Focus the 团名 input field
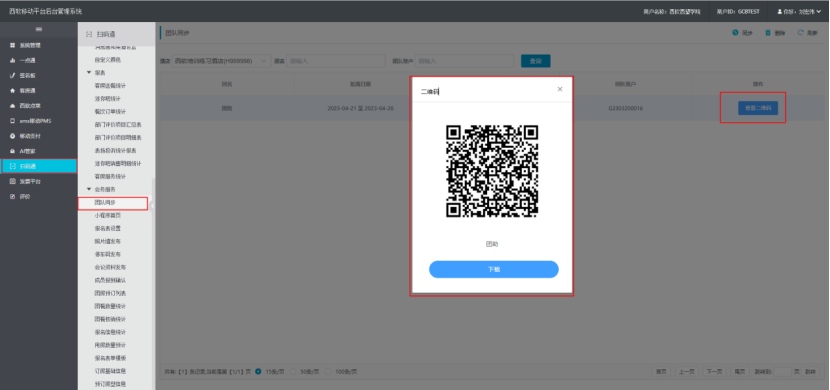This screenshot has width=830, height=390. 336,61
